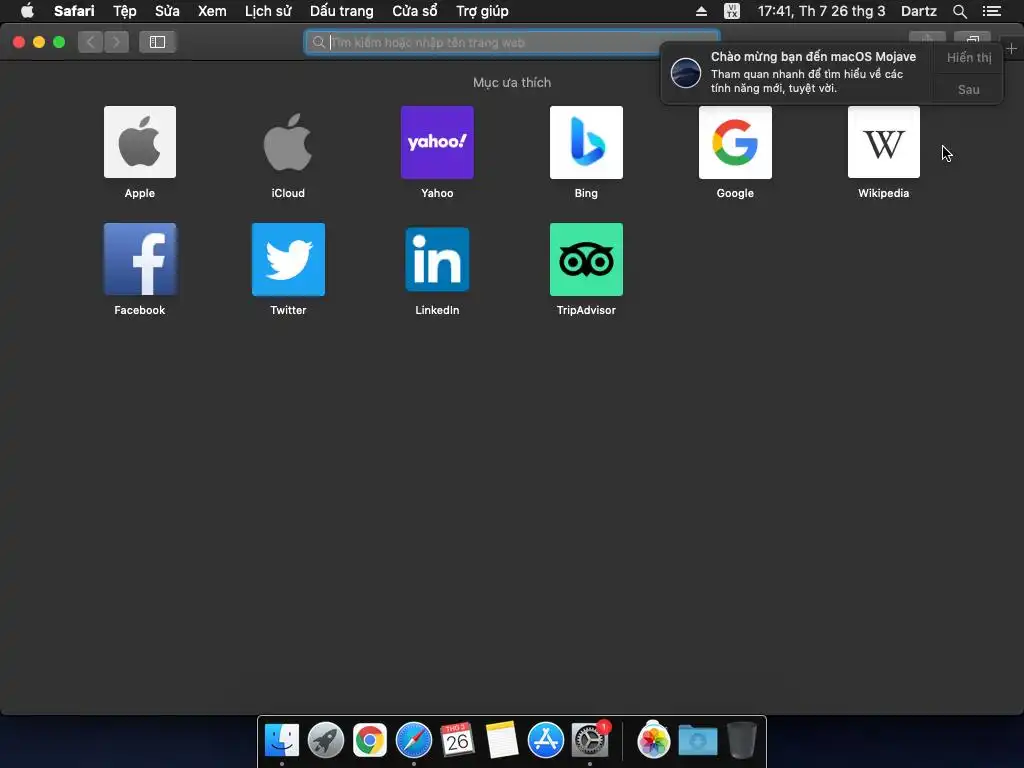Click the date and time in menu bar
Screen dimensions: 1024x768
(x=821, y=11)
